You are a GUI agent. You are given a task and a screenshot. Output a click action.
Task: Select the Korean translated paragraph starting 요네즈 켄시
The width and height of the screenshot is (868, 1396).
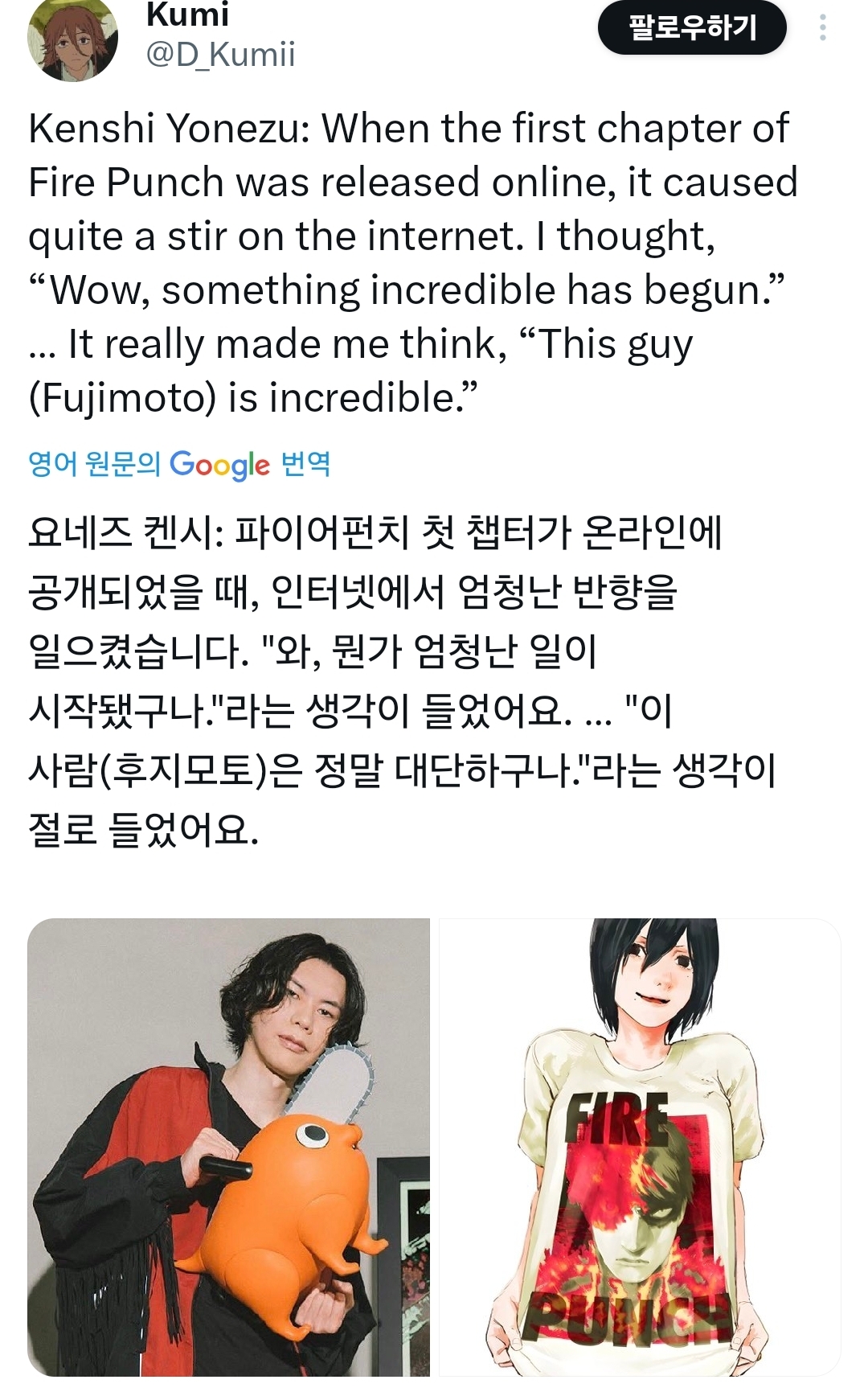(x=402, y=680)
